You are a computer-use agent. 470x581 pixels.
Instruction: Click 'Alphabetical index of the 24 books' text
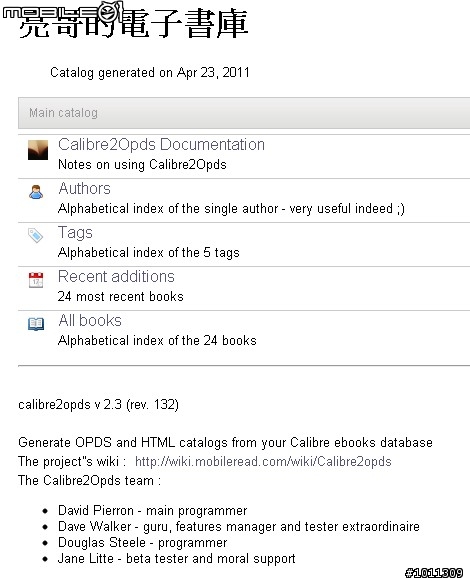(157, 341)
